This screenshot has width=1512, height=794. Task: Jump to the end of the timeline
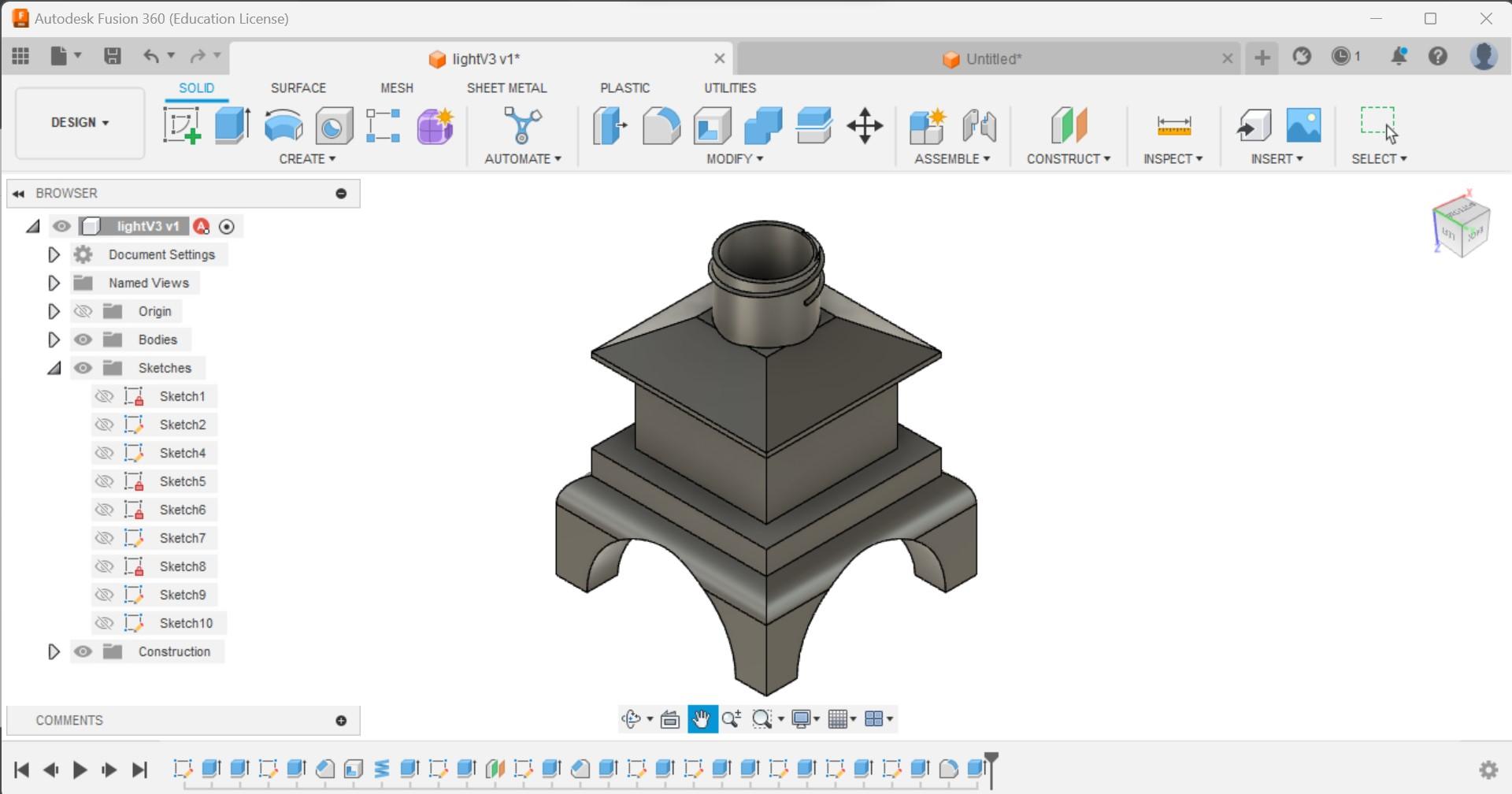pyautogui.click(x=139, y=770)
